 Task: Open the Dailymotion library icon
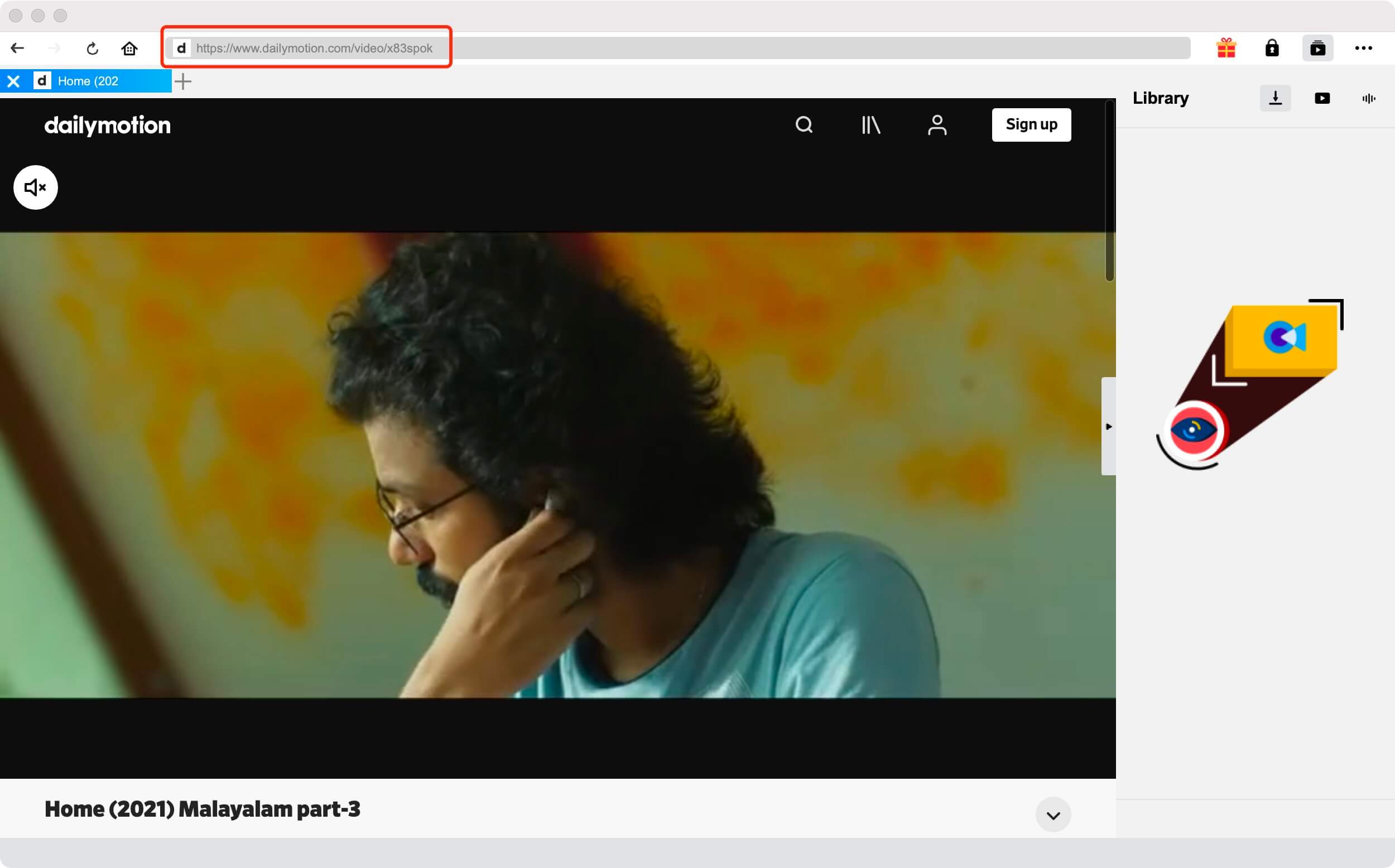click(x=870, y=124)
